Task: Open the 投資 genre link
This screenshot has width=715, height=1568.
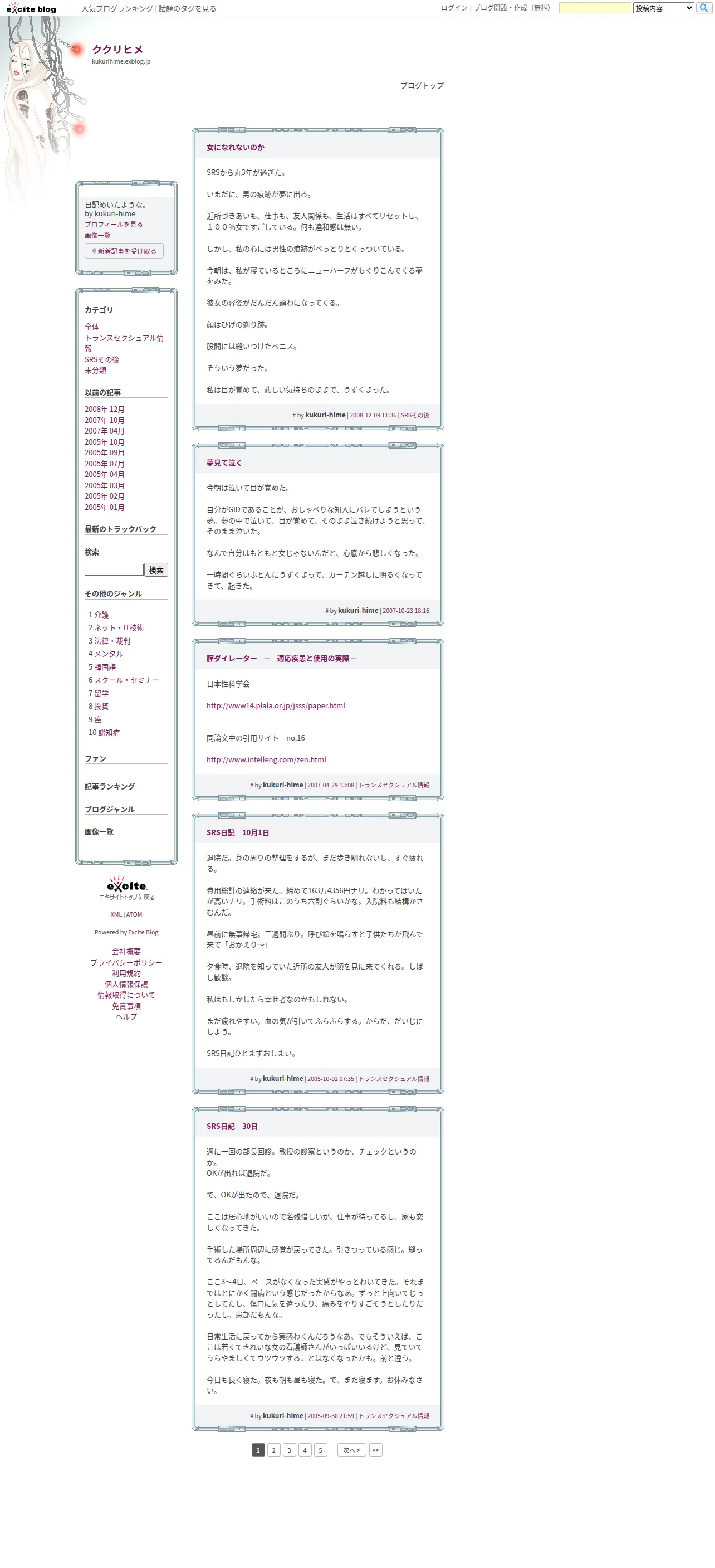Action: (101, 706)
